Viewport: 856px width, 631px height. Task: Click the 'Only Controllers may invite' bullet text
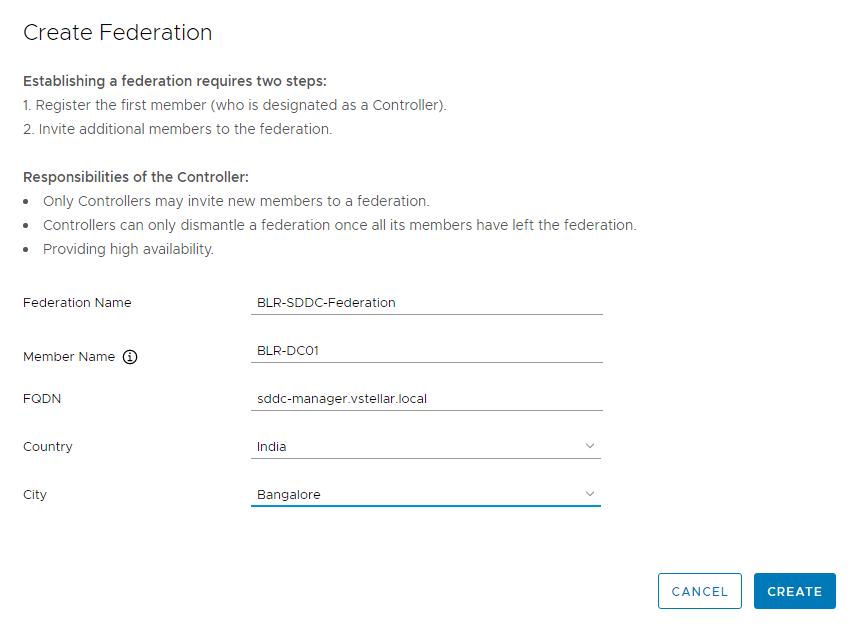click(x=236, y=201)
